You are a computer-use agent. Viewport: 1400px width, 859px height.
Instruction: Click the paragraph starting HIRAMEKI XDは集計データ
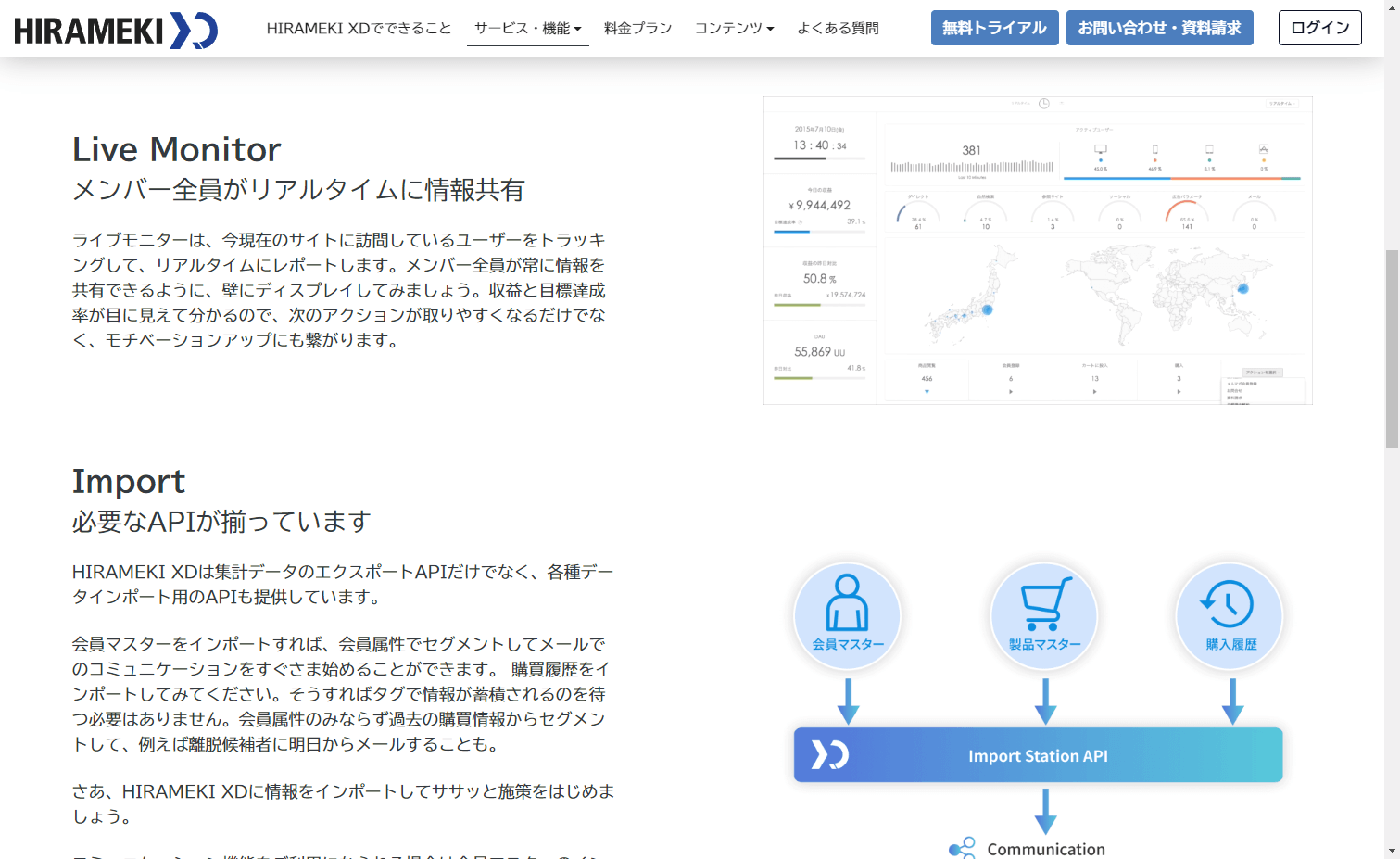coord(343,585)
